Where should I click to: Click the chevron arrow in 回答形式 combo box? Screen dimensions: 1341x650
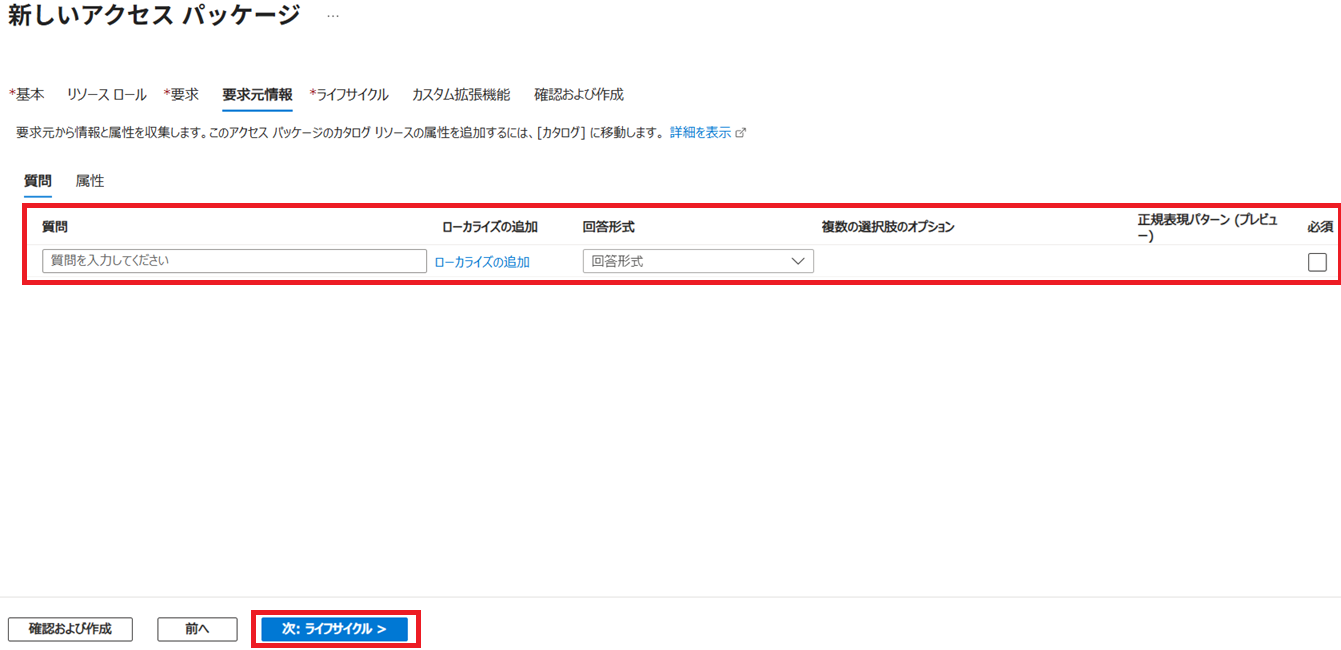798,261
